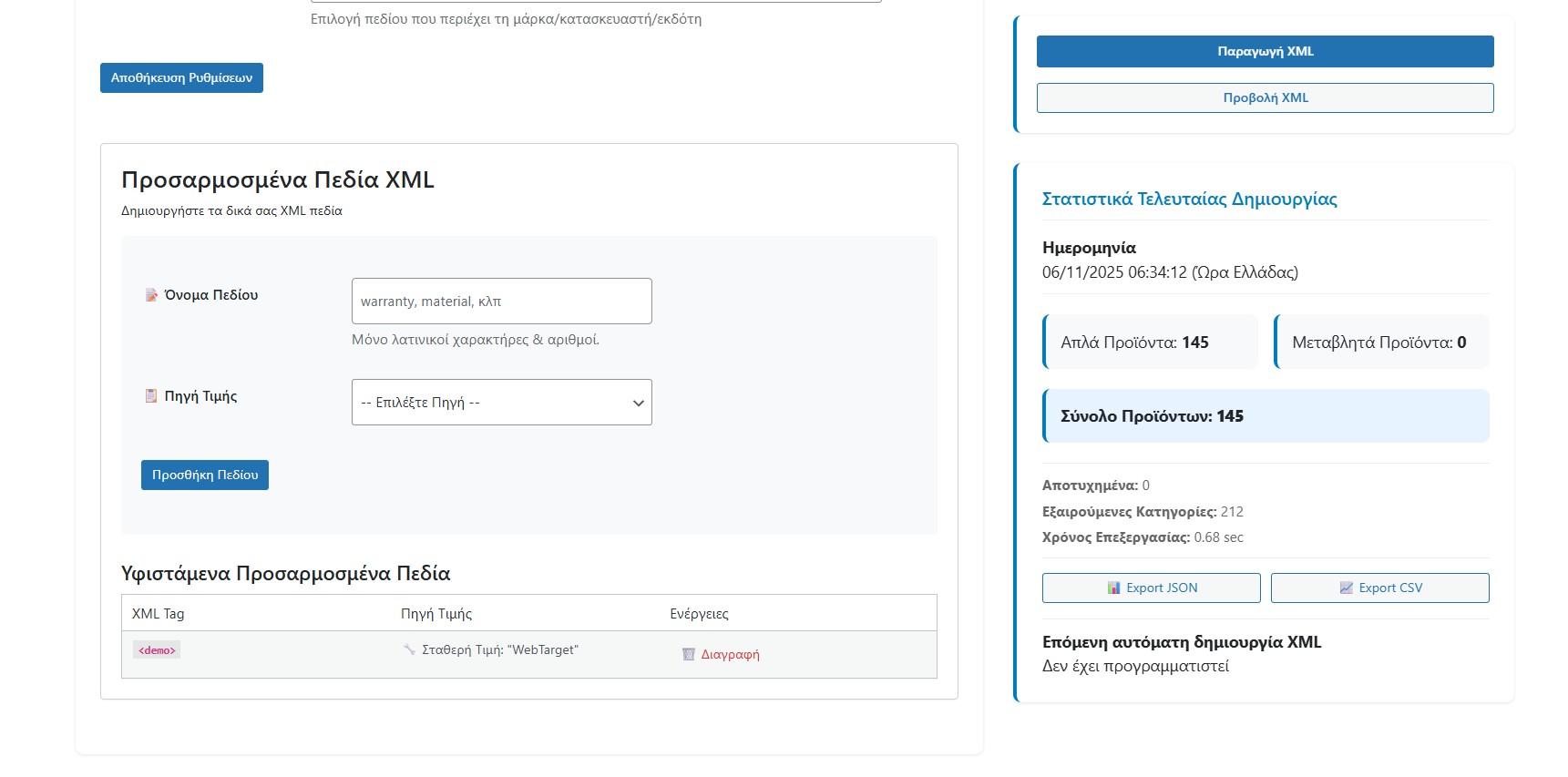Delete the demo field via Διαγραφή link

click(730, 654)
